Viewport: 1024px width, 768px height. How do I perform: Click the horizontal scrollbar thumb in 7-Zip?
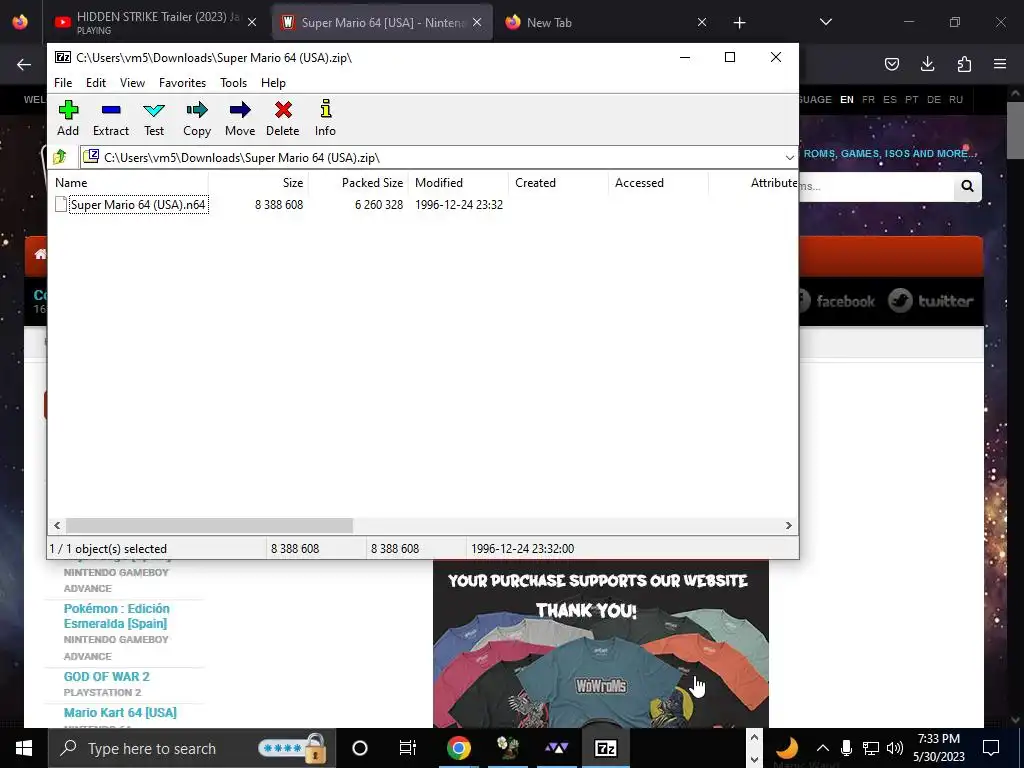209,525
